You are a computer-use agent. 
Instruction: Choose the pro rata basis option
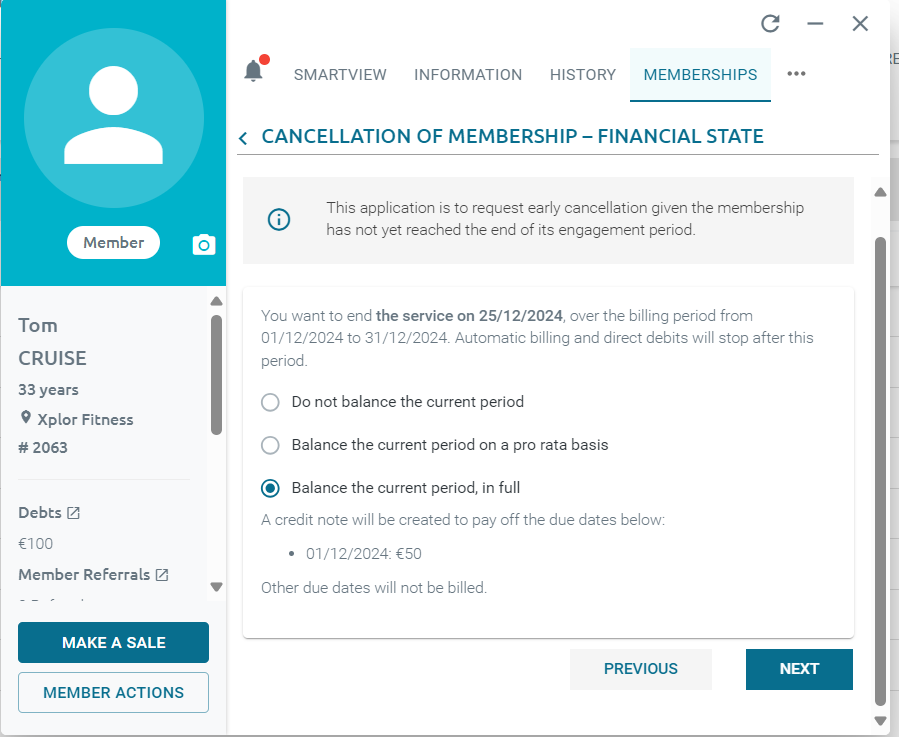tap(270, 445)
